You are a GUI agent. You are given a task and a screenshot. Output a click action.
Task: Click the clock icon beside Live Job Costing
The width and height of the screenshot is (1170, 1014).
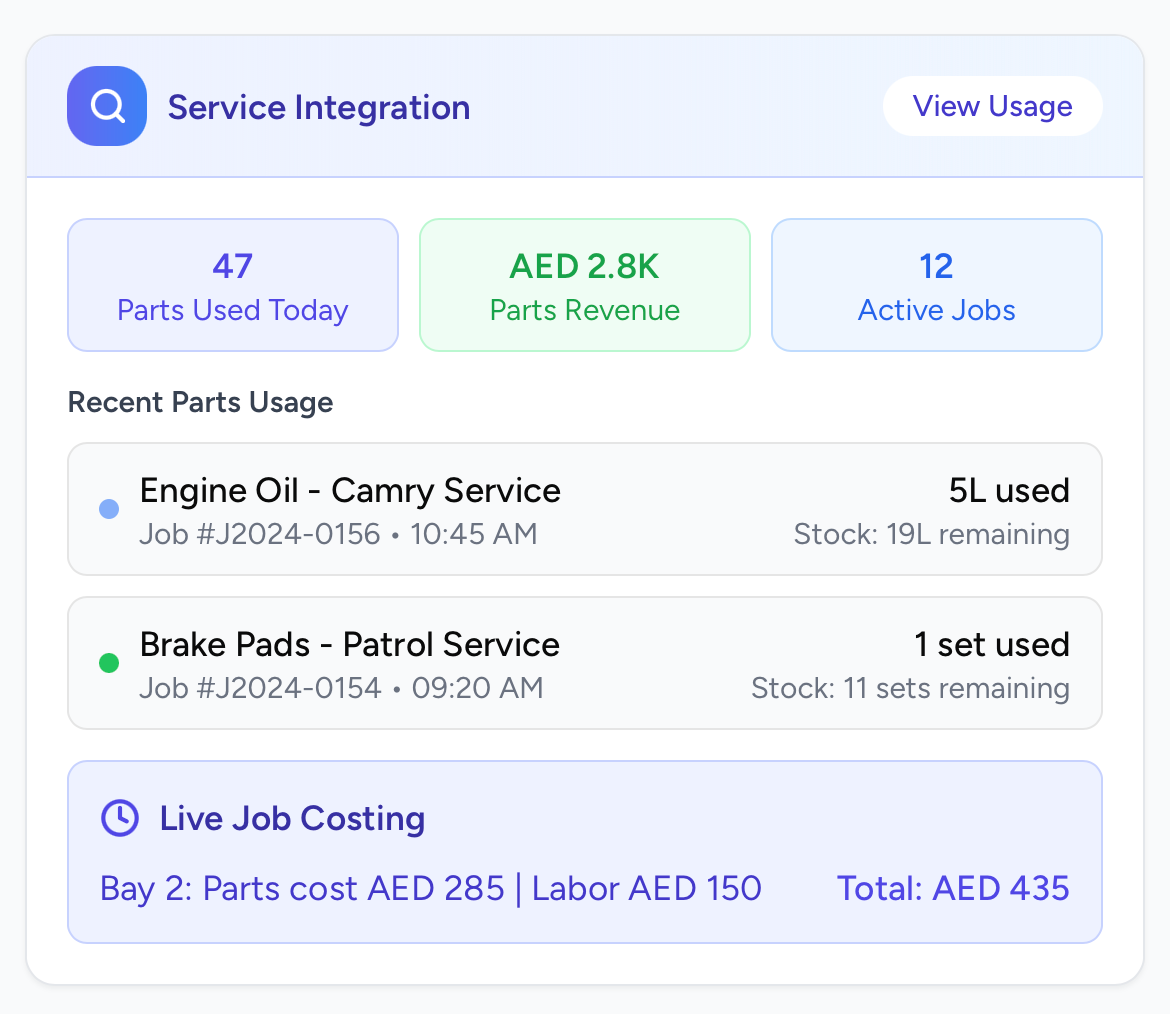tap(120, 818)
